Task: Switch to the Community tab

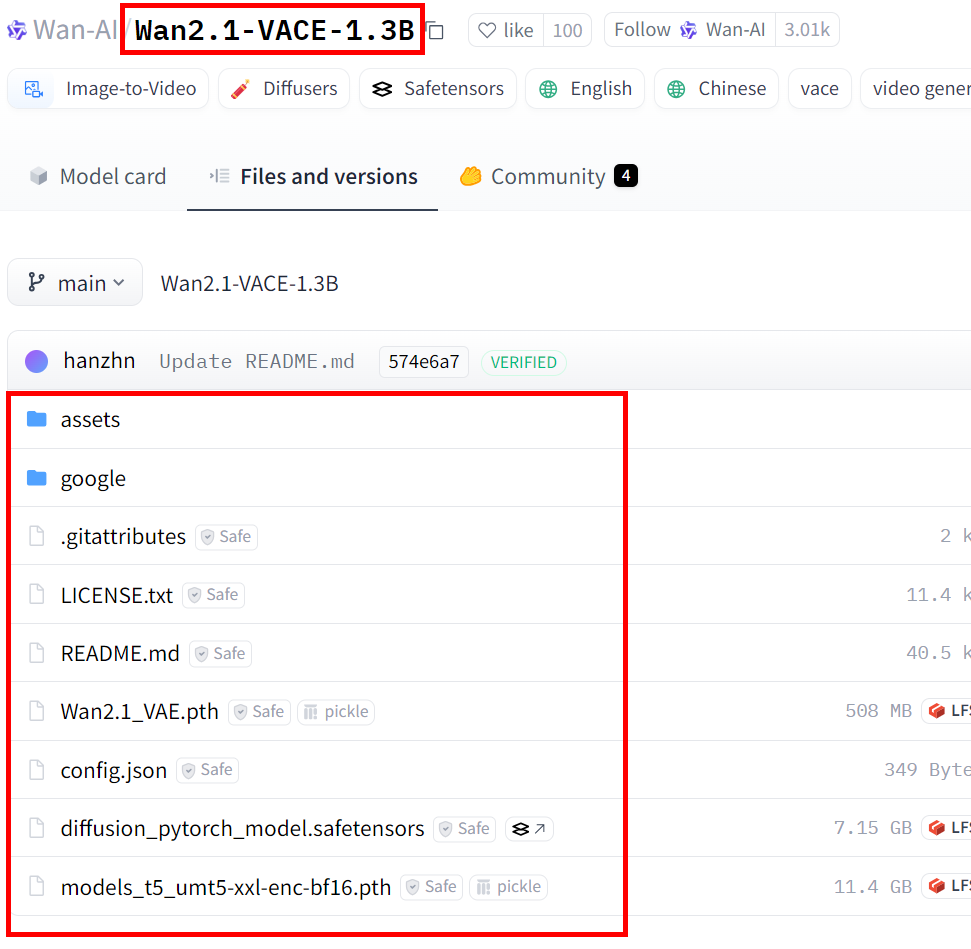Action: 549,177
